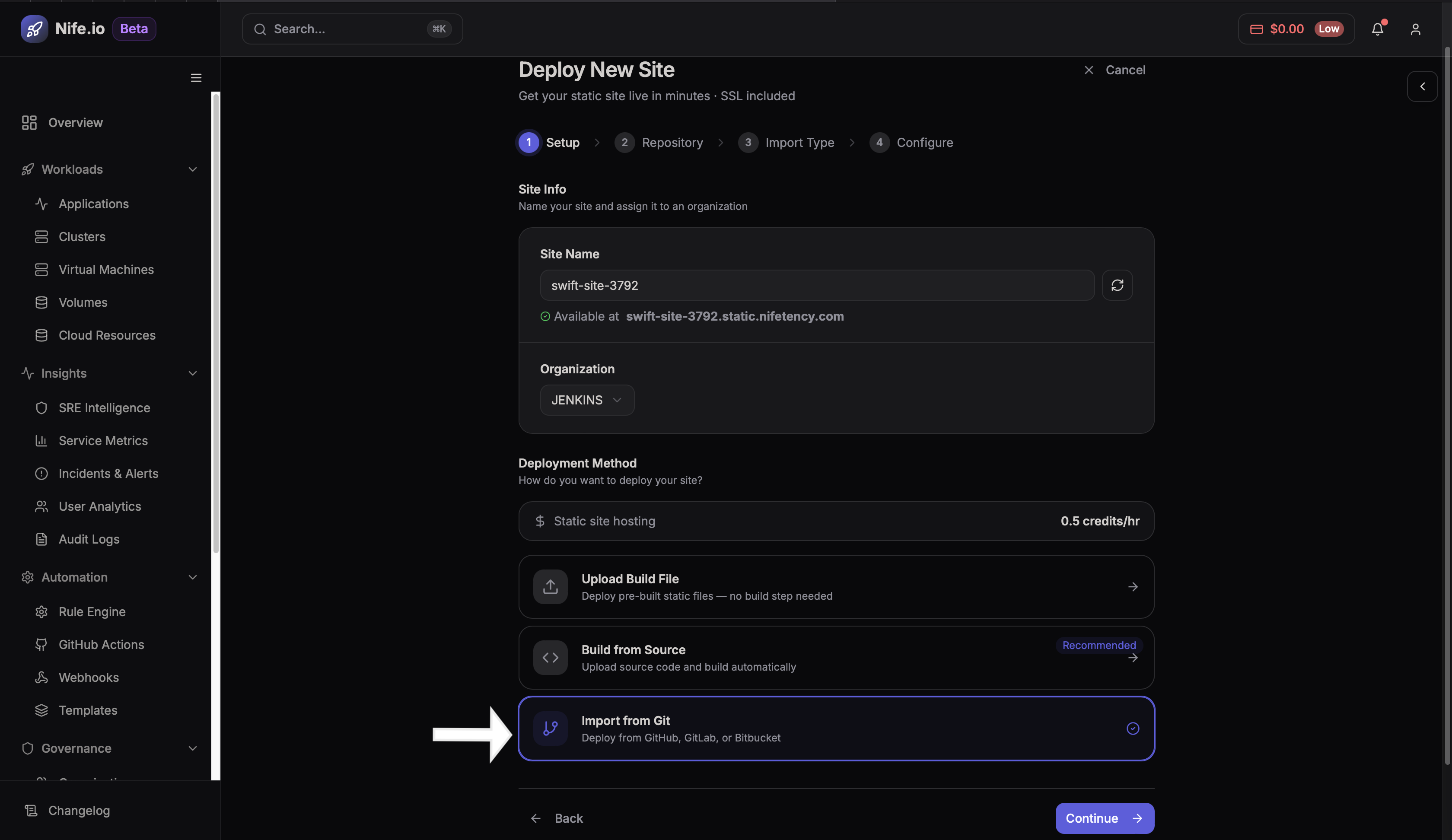The height and width of the screenshot is (840, 1452).
Task: Open the JENKINS organization dropdown
Action: pos(586,400)
